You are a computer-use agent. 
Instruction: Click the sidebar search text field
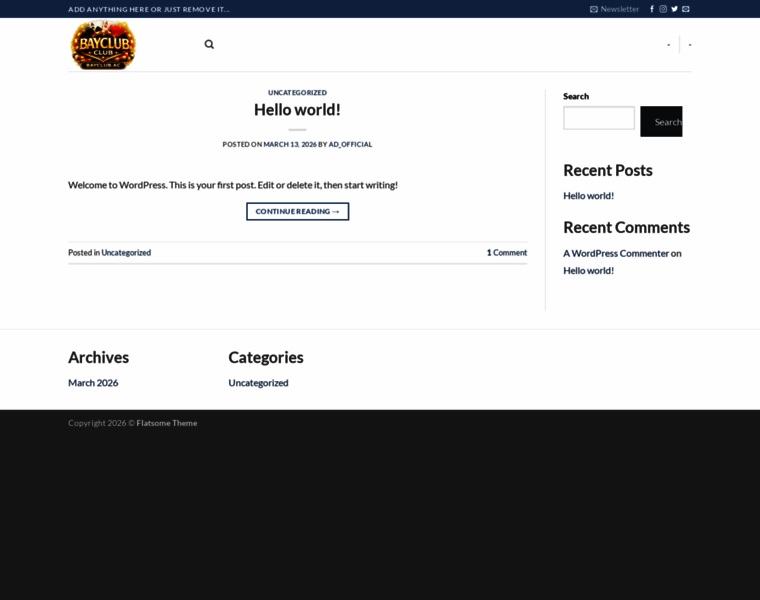[598, 119]
